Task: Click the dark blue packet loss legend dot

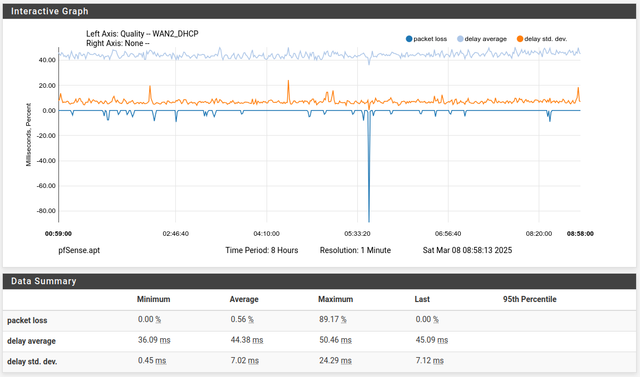Action: [409, 39]
